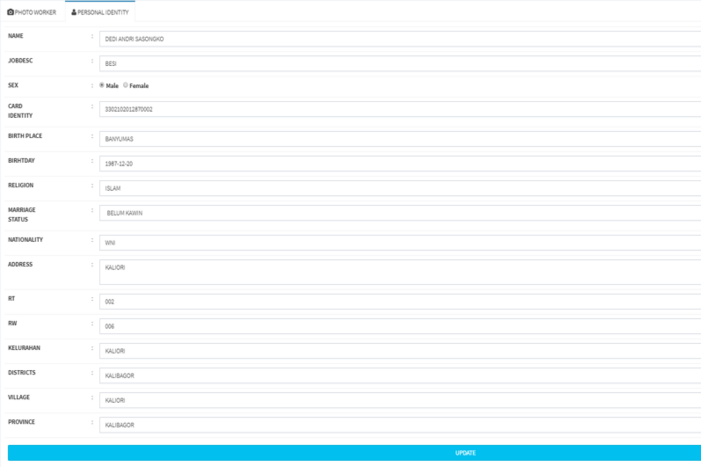Select the Female radio button

pos(126,85)
